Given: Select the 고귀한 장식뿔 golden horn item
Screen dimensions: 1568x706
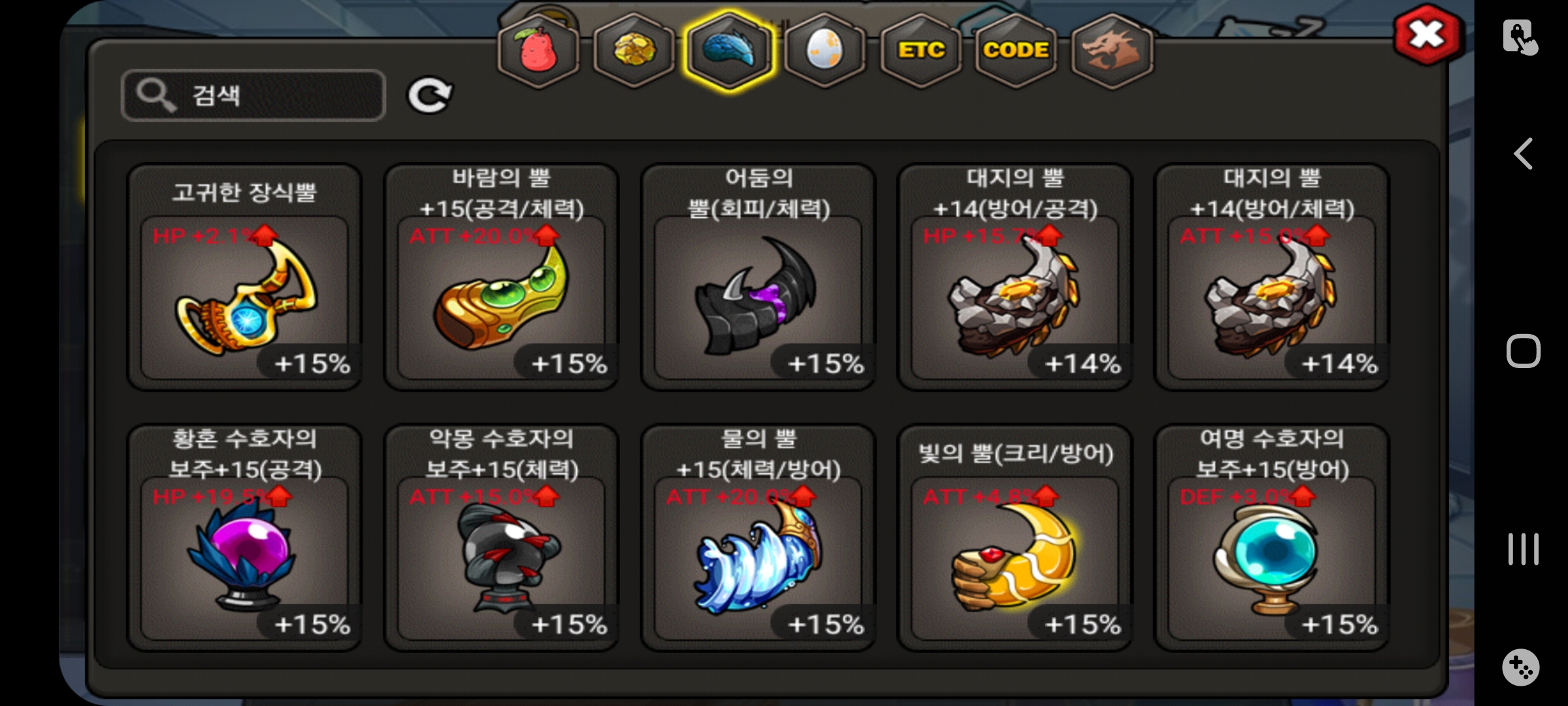Looking at the screenshot, I should (x=244, y=277).
